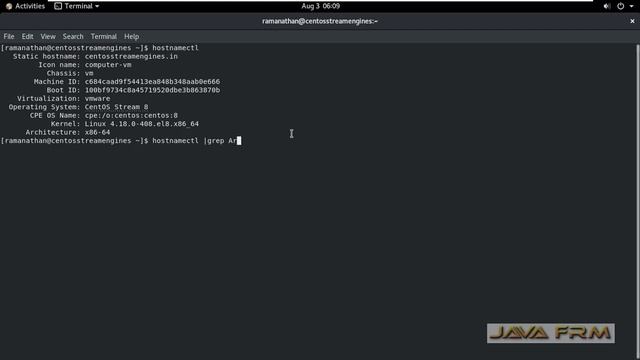Open the Help menu
Screen dimensions: 640x360
click(131, 36)
